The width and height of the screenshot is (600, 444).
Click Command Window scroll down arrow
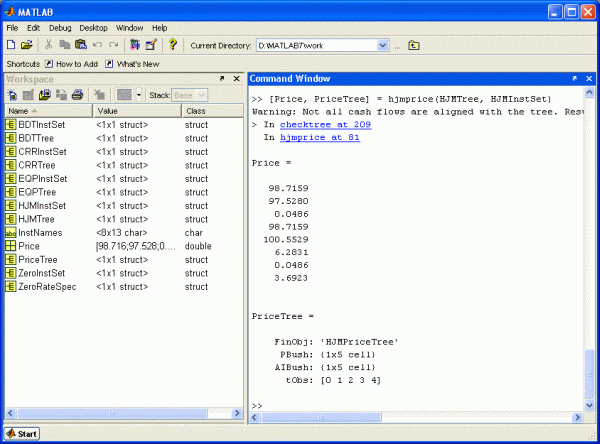point(589,405)
